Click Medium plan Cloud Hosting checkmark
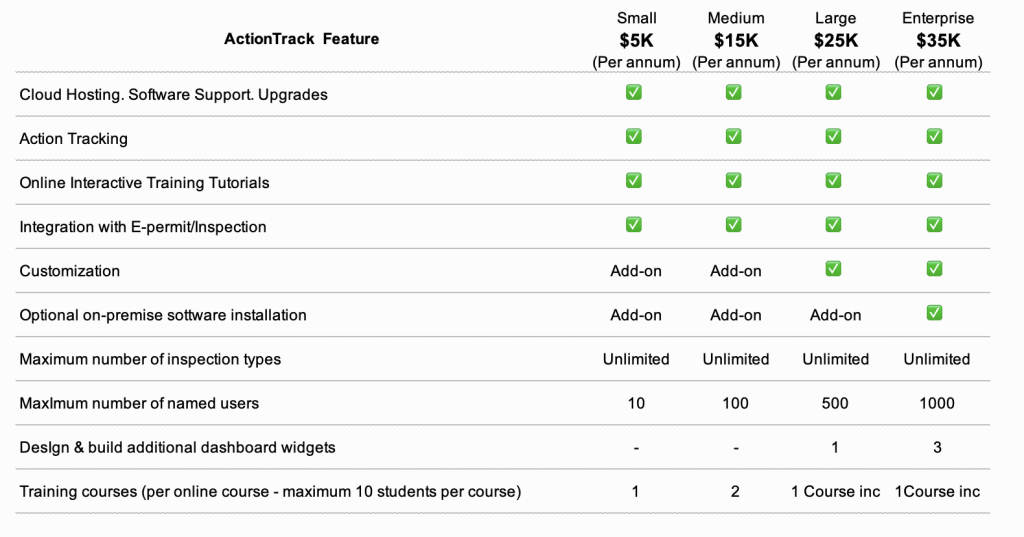 733,93
